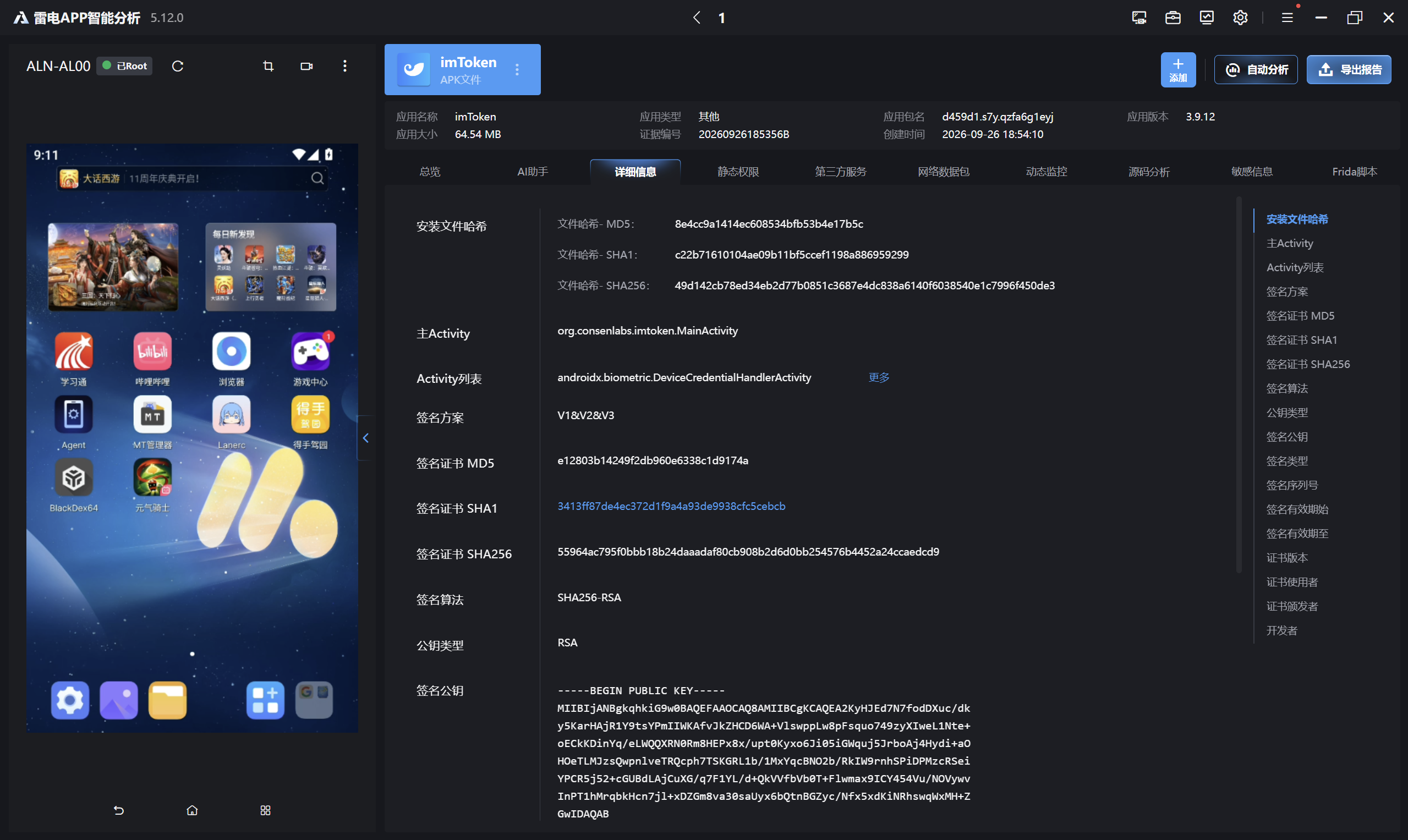Click the 添加 add button

[x=1179, y=70]
